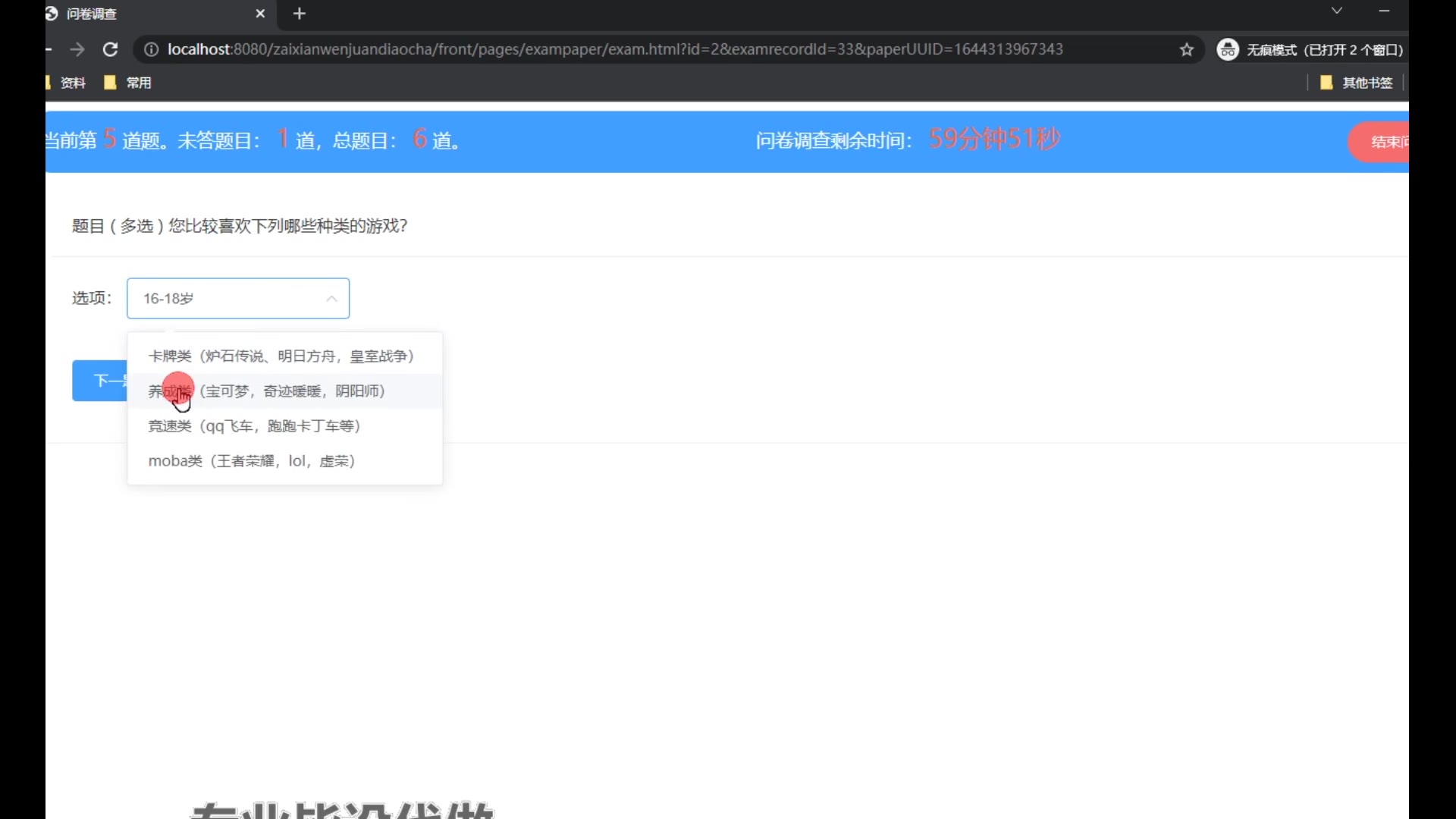Viewport: 1456px width, 819px height.
Task: Click the blue 下一题 button
Action: point(100,381)
